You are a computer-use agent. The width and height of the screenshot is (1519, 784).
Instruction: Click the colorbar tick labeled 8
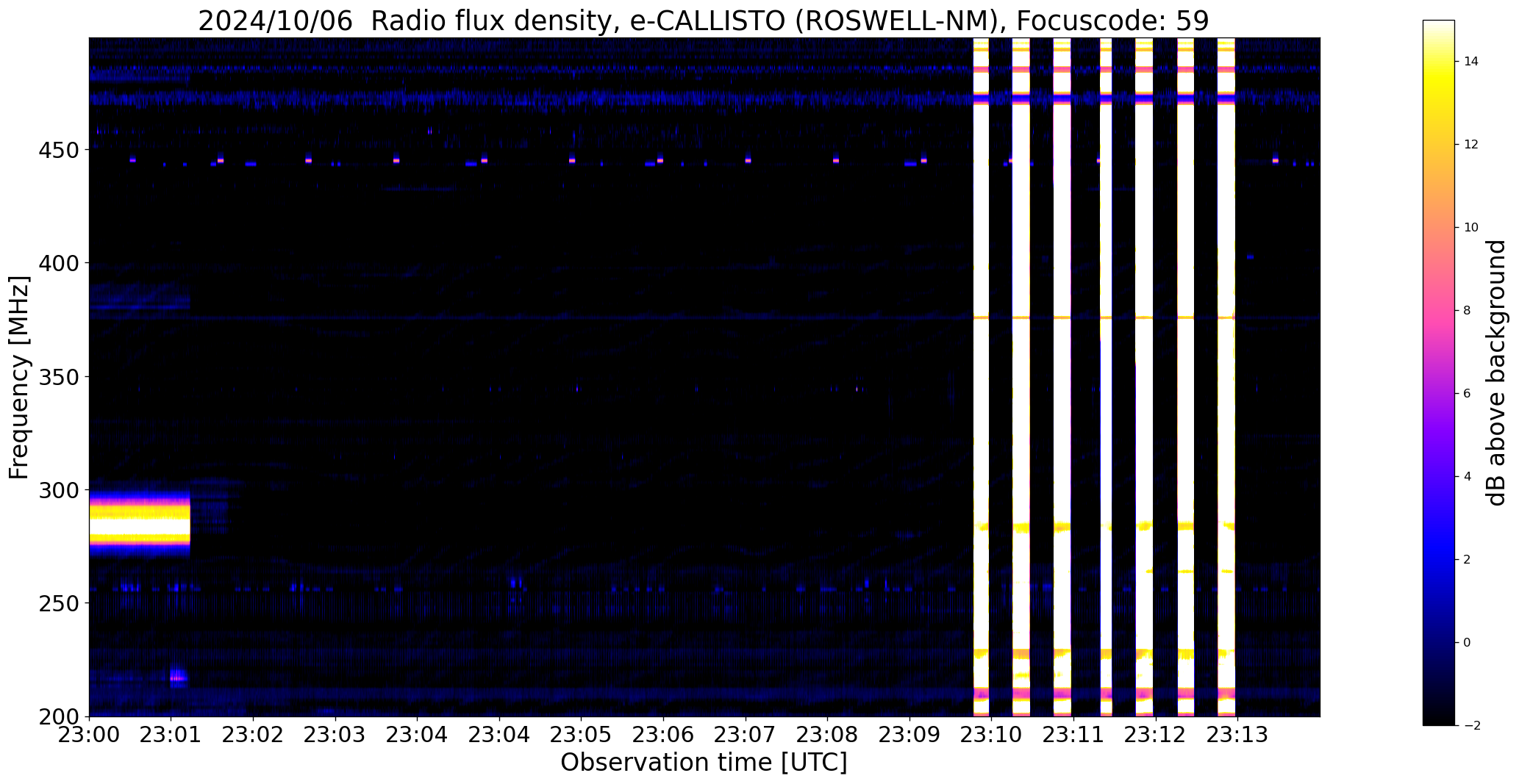(x=1467, y=311)
